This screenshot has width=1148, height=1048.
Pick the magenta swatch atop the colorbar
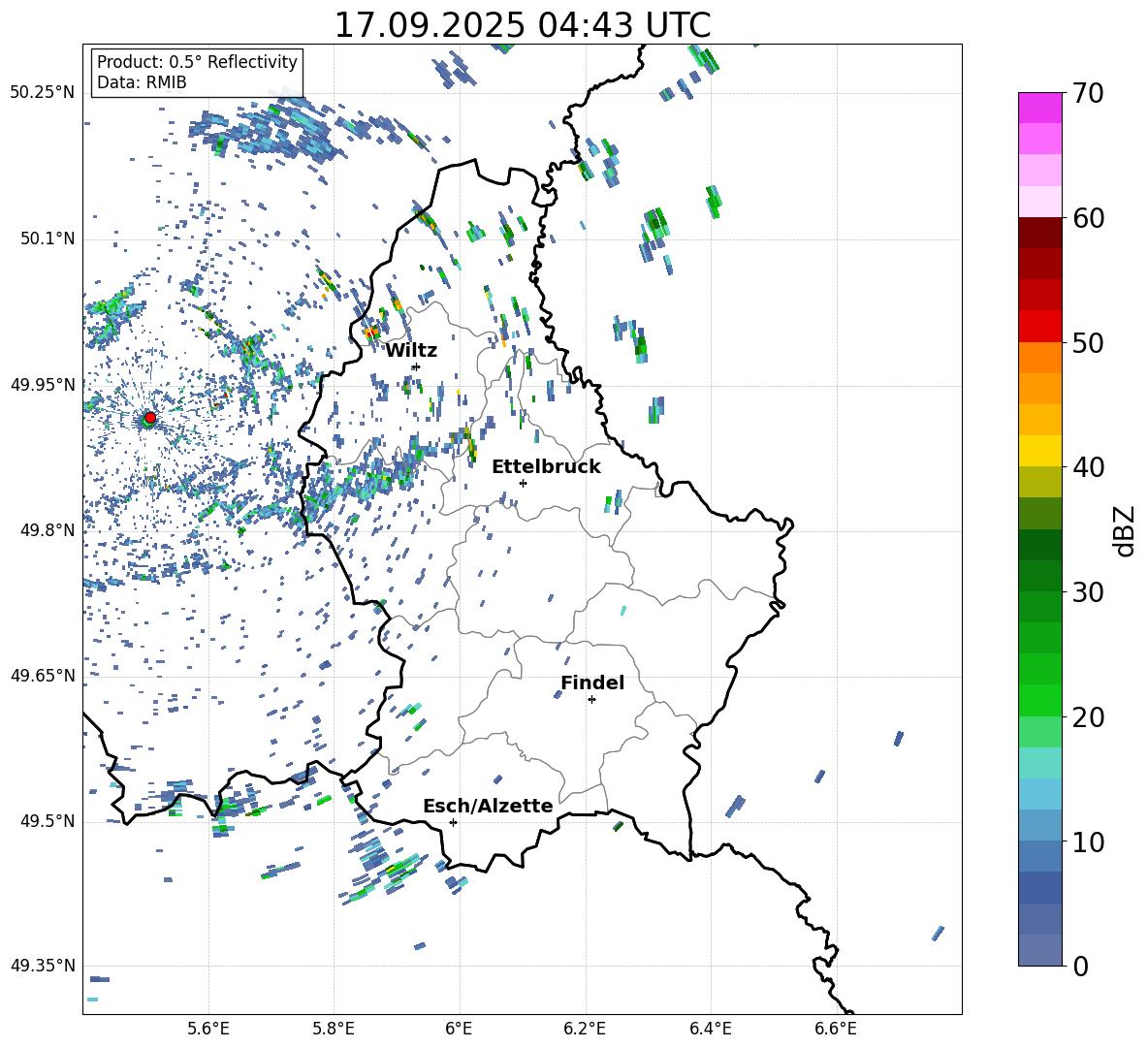1040,108
